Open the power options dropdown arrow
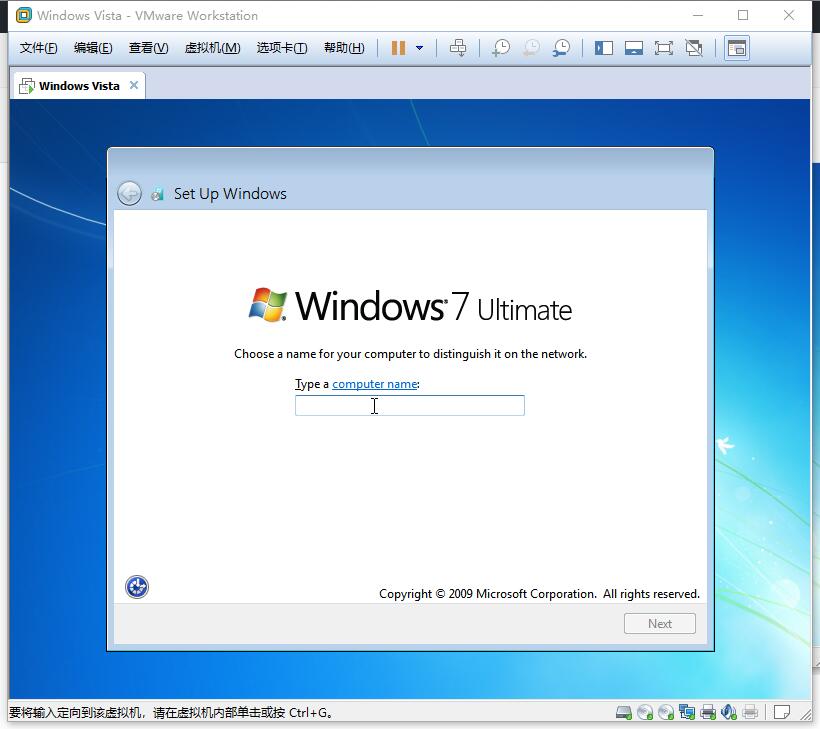The image size is (820, 729). coord(419,48)
